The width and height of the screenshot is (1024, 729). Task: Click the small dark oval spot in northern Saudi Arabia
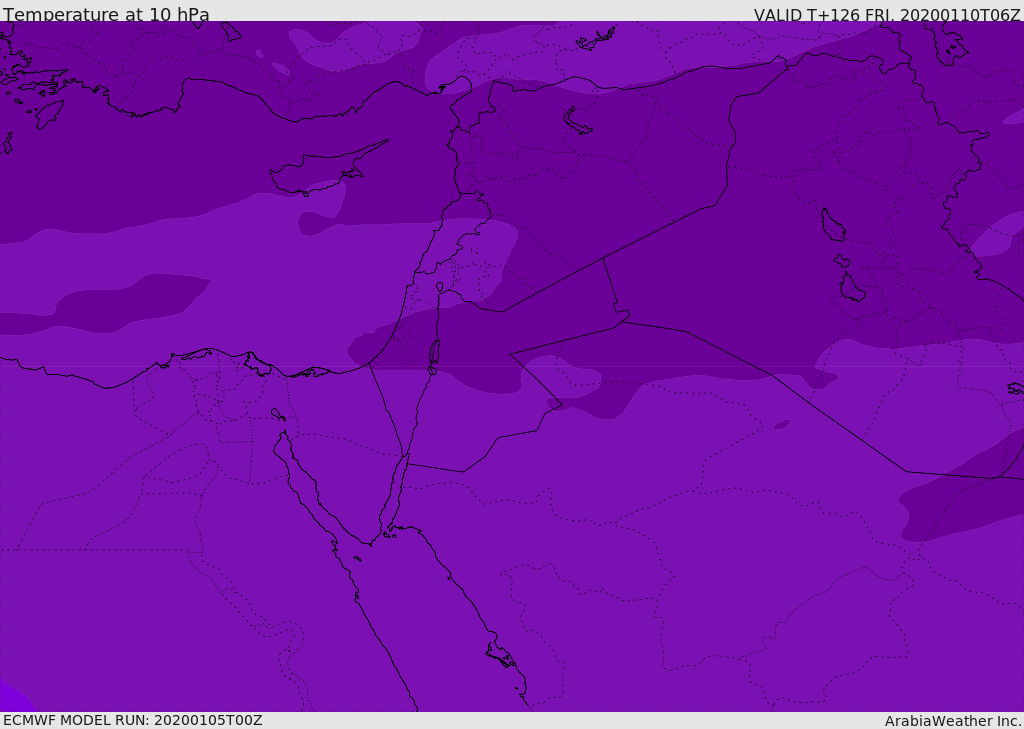(x=782, y=425)
